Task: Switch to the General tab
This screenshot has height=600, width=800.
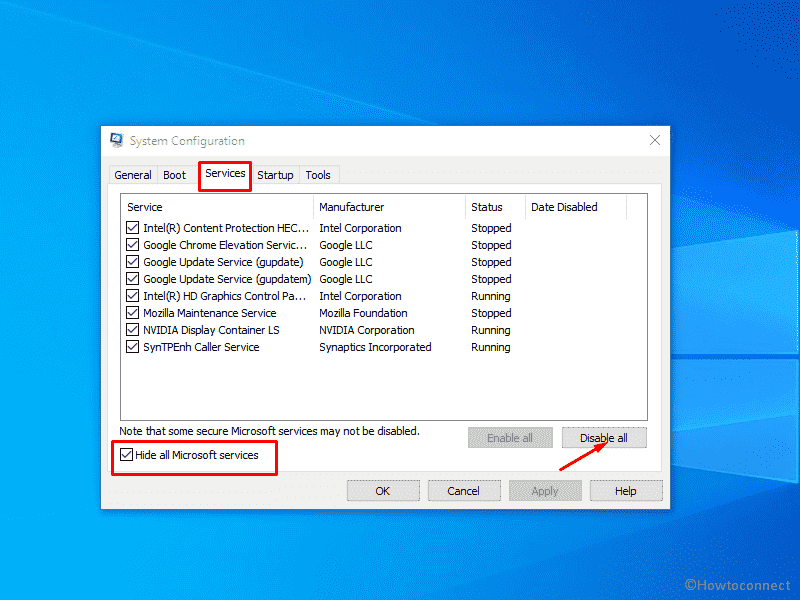Action: (x=132, y=175)
